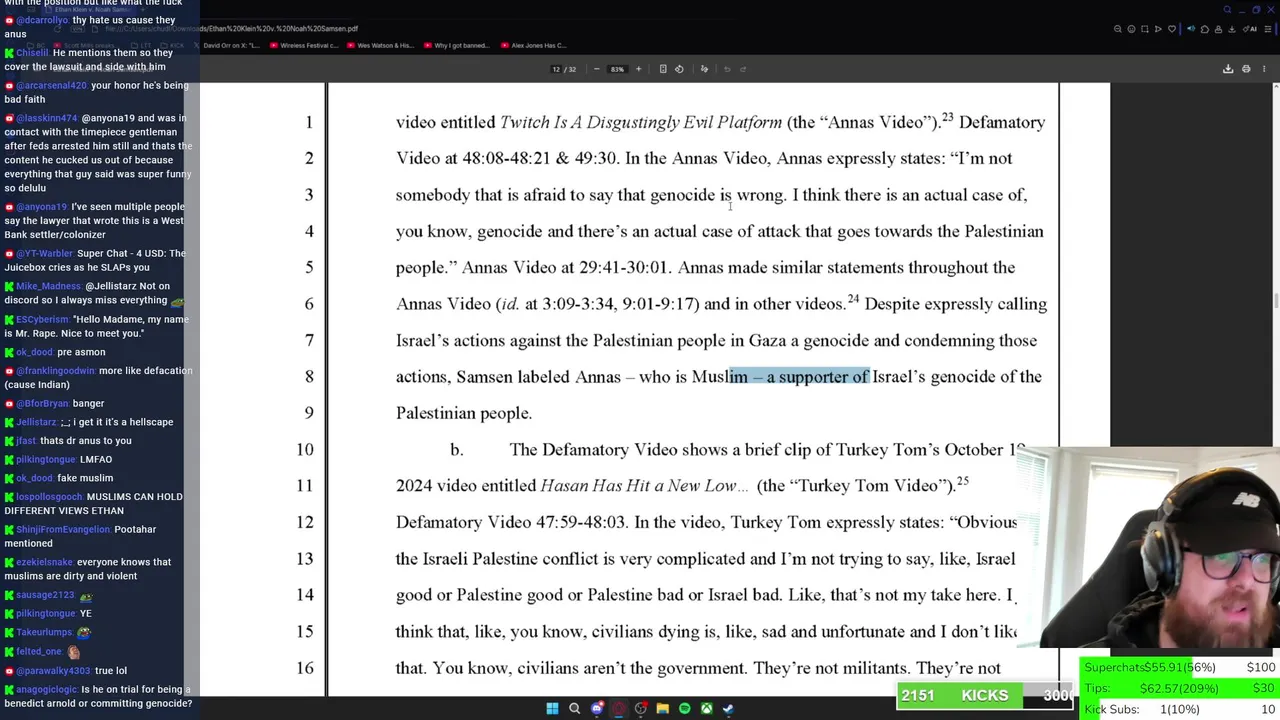Open PDF viewer more actions menu
The width and height of the screenshot is (1280, 720).
1264,69
